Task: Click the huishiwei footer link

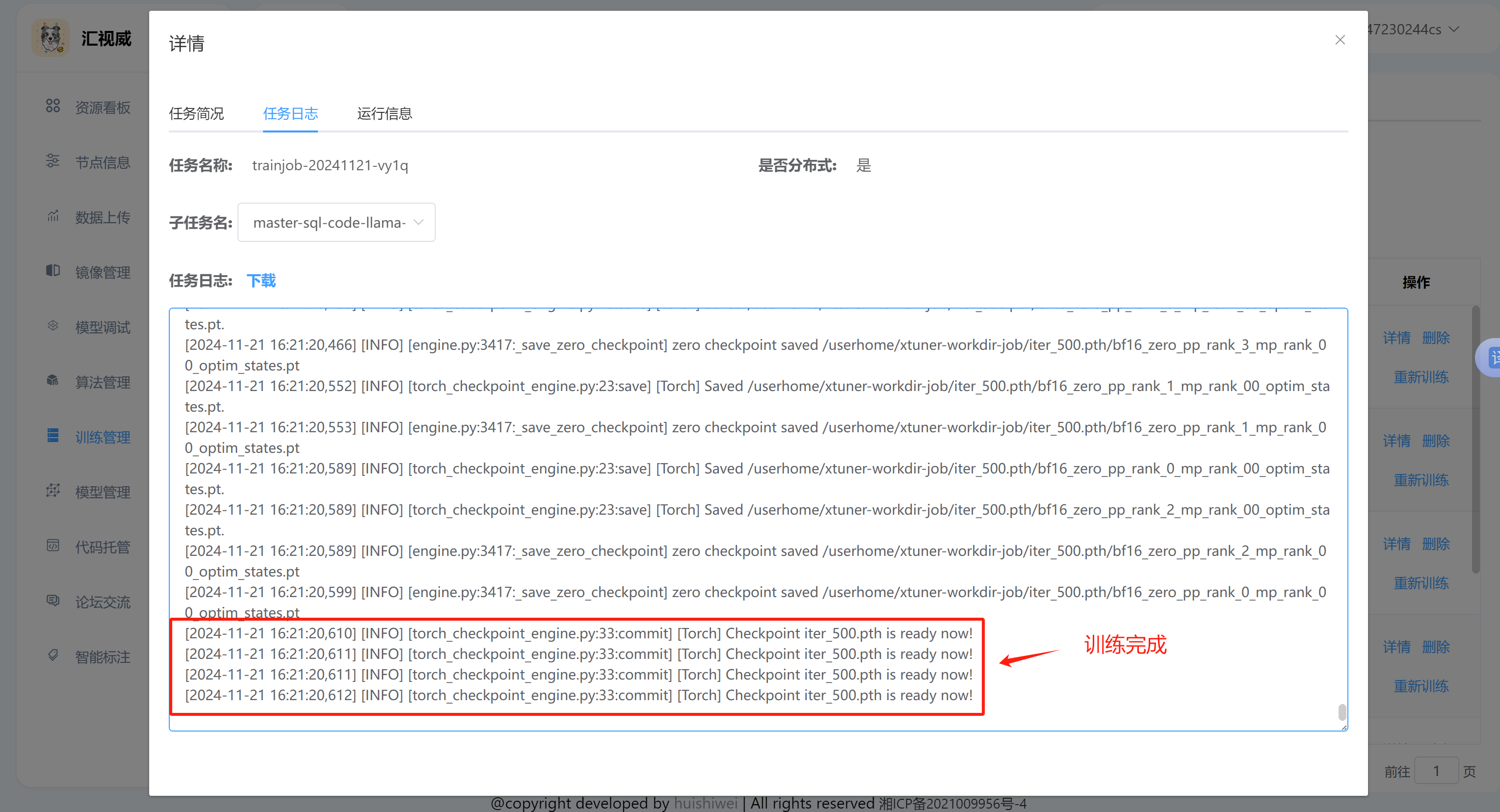Action: click(705, 803)
